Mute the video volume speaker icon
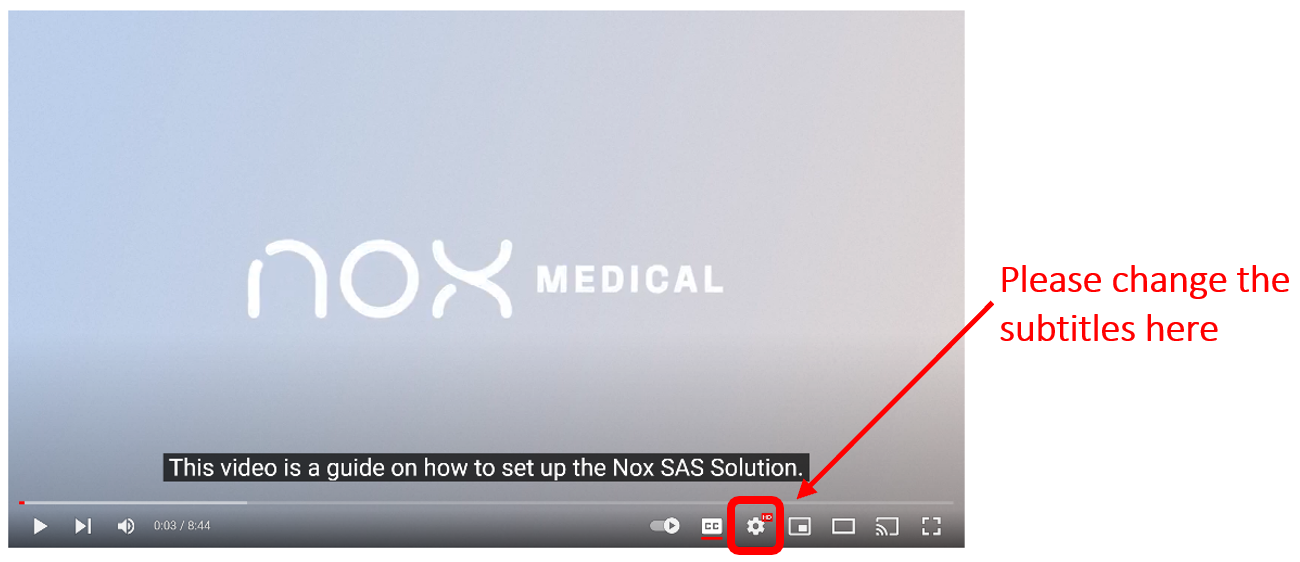 pos(126,526)
